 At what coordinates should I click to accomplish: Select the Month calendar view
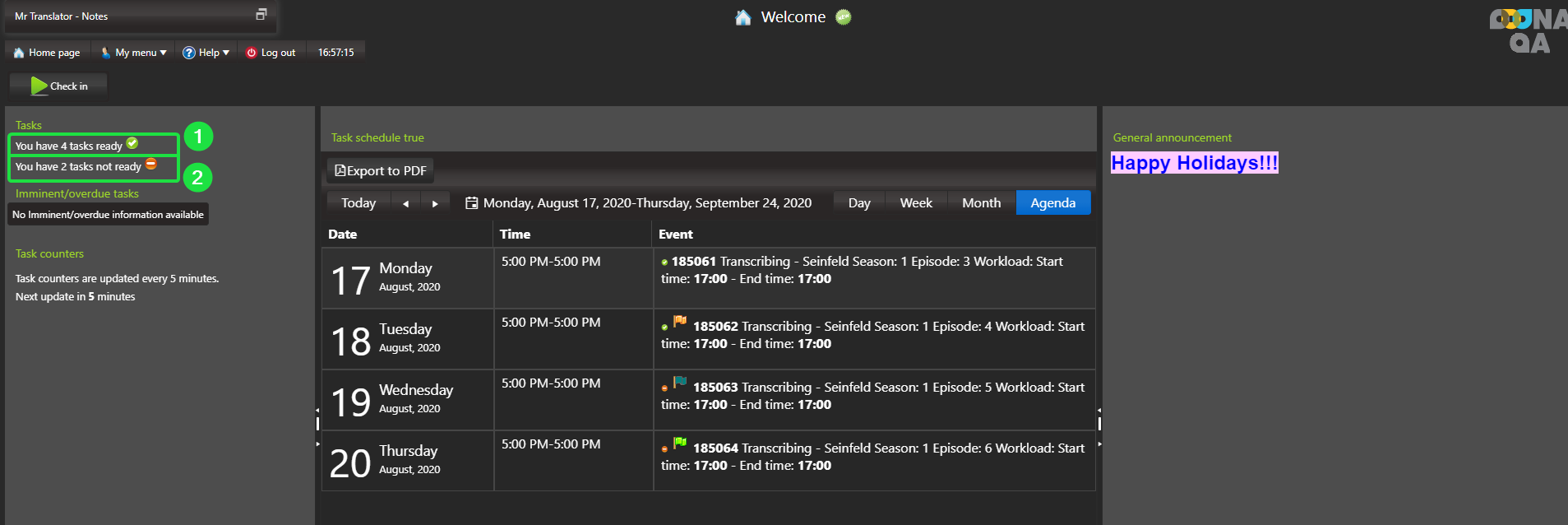pos(981,202)
